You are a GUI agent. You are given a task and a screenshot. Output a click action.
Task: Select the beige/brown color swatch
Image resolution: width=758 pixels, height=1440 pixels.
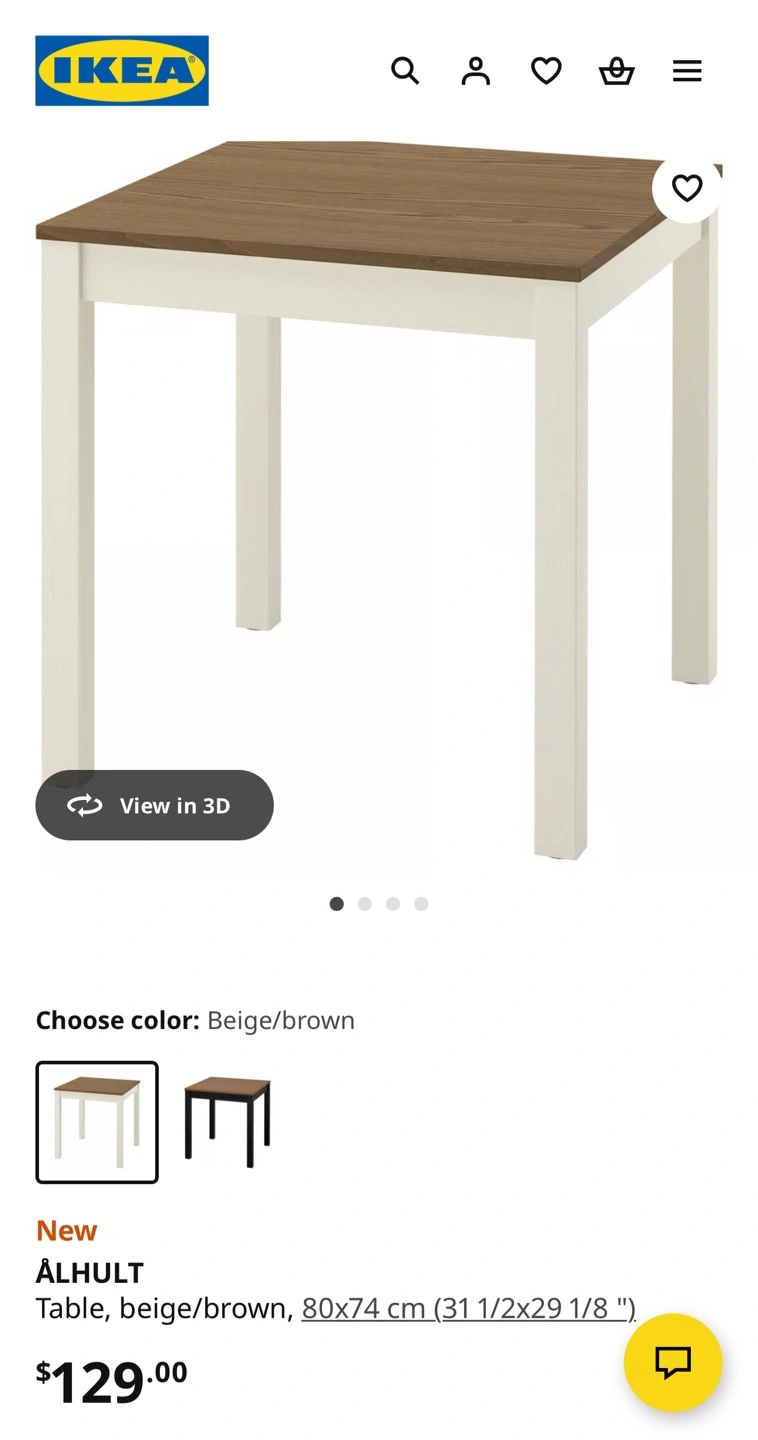pos(97,1122)
